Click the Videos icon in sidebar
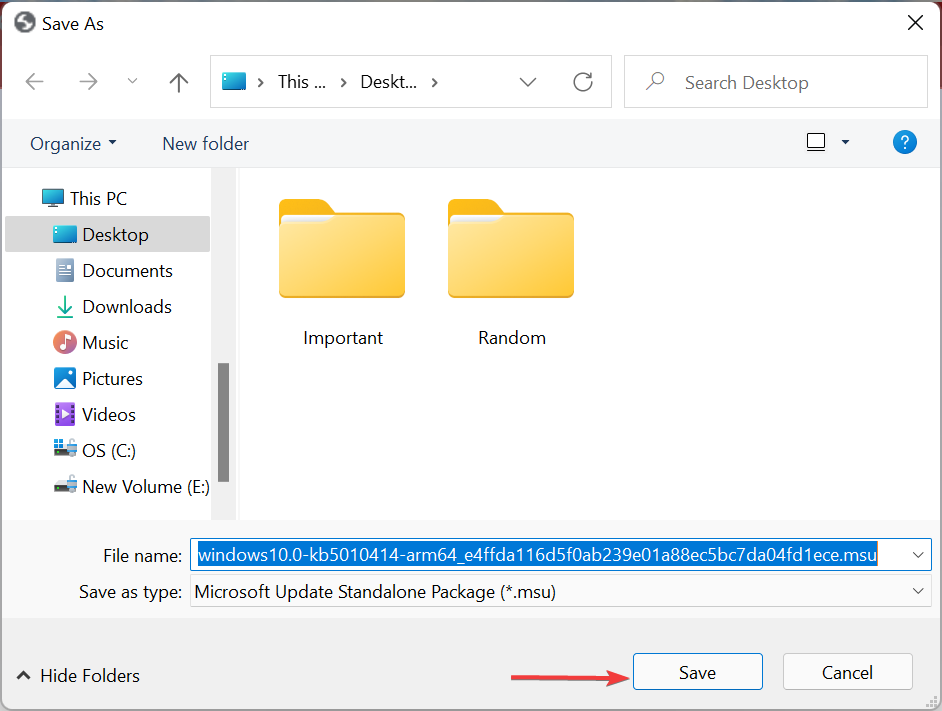Viewport: 942px width, 711px height. coord(65,415)
